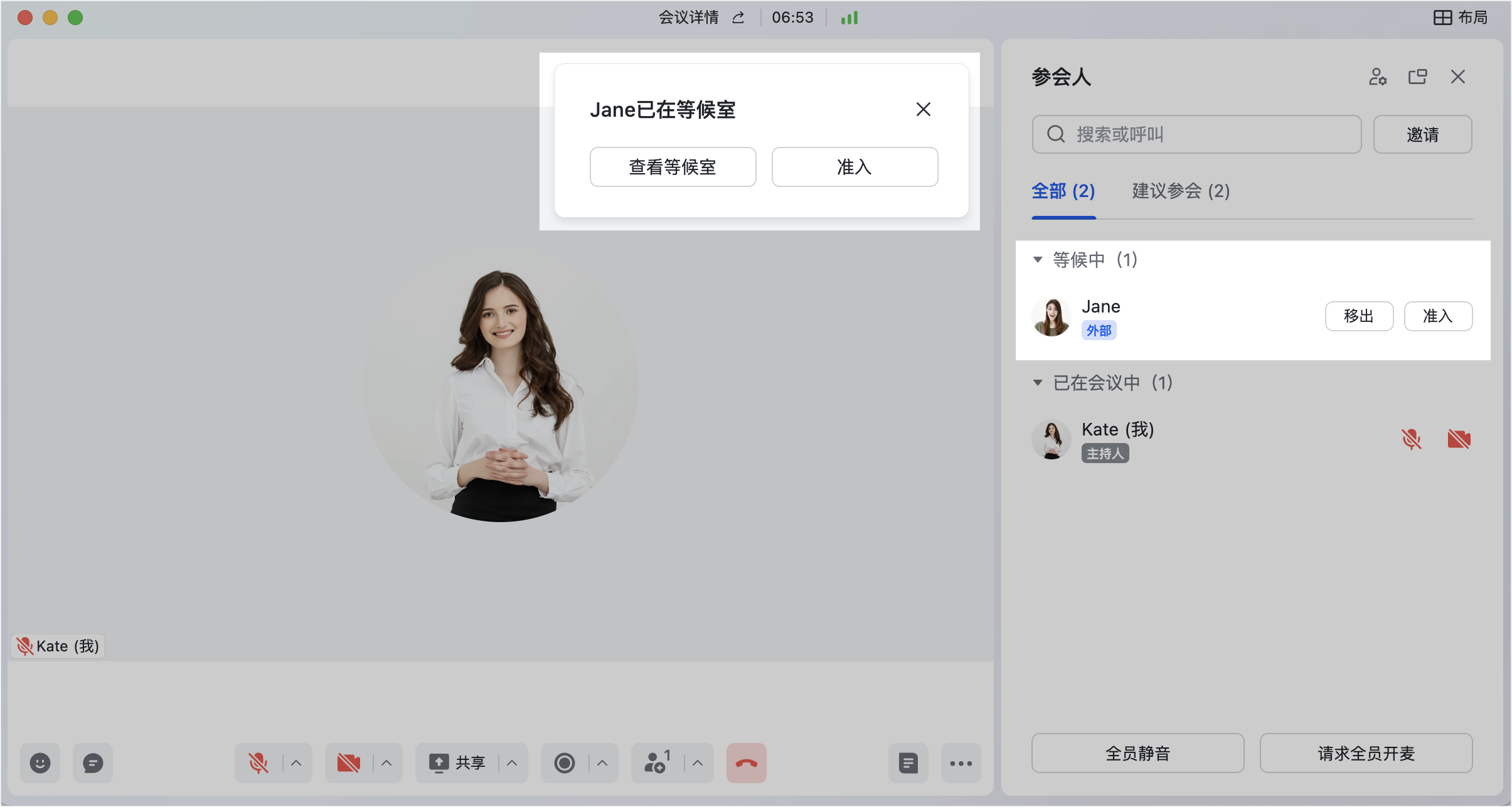Expand microphone options arrow
1512x807 pixels.
[x=297, y=763]
